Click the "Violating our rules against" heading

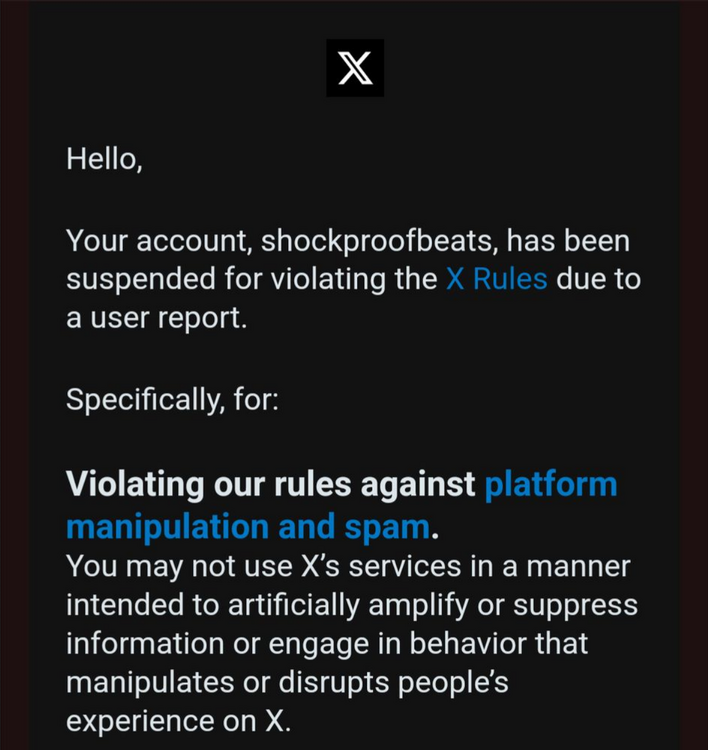point(271,485)
